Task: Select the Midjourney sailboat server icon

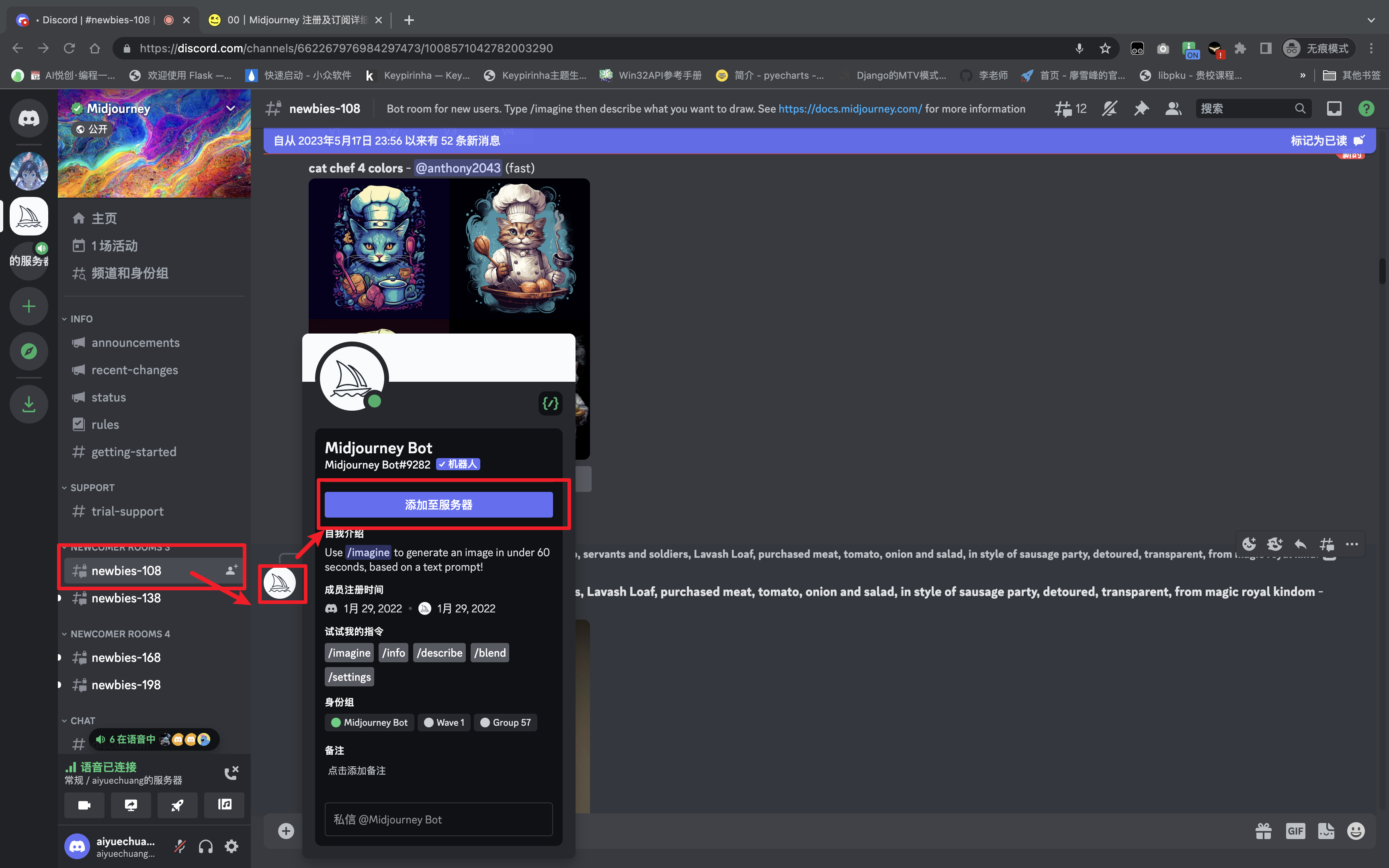Action: [29, 217]
